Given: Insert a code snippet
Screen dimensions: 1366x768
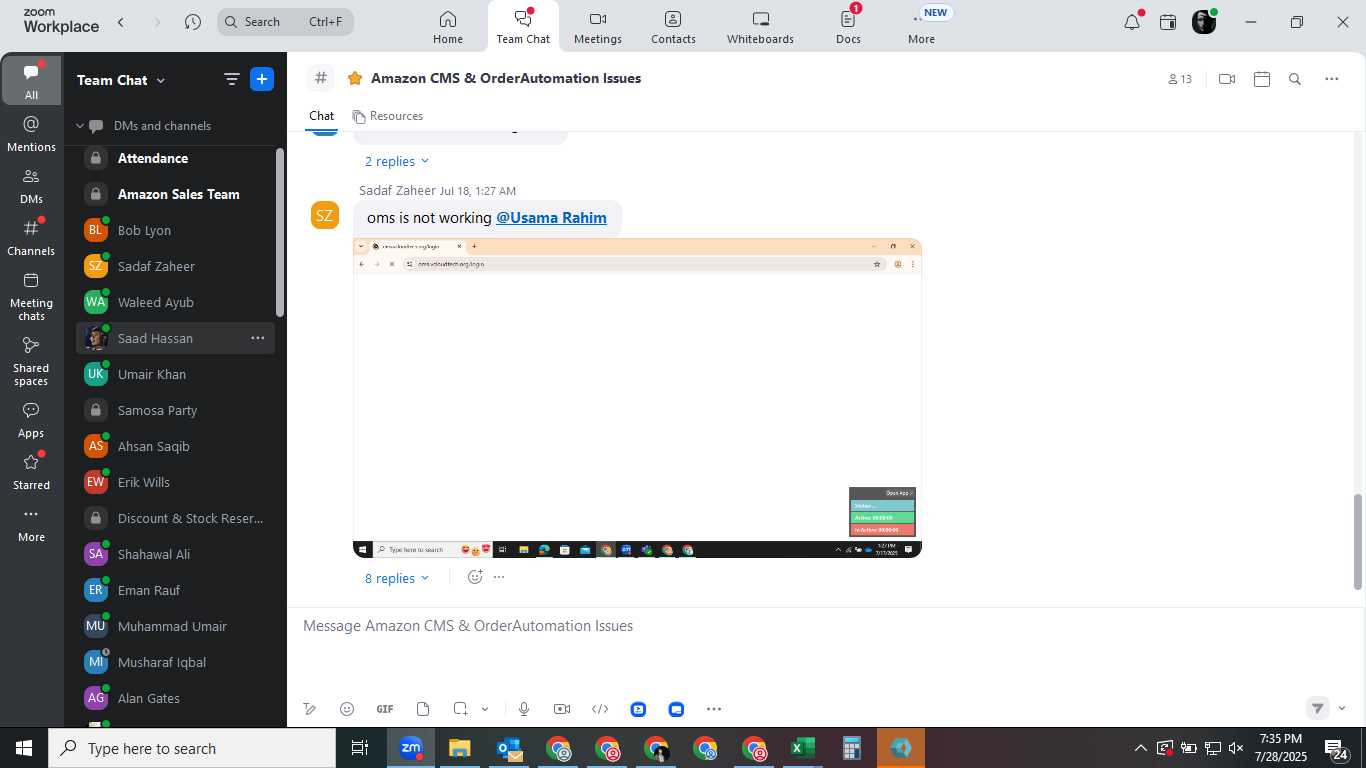Looking at the screenshot, I should tap(600, 709).
